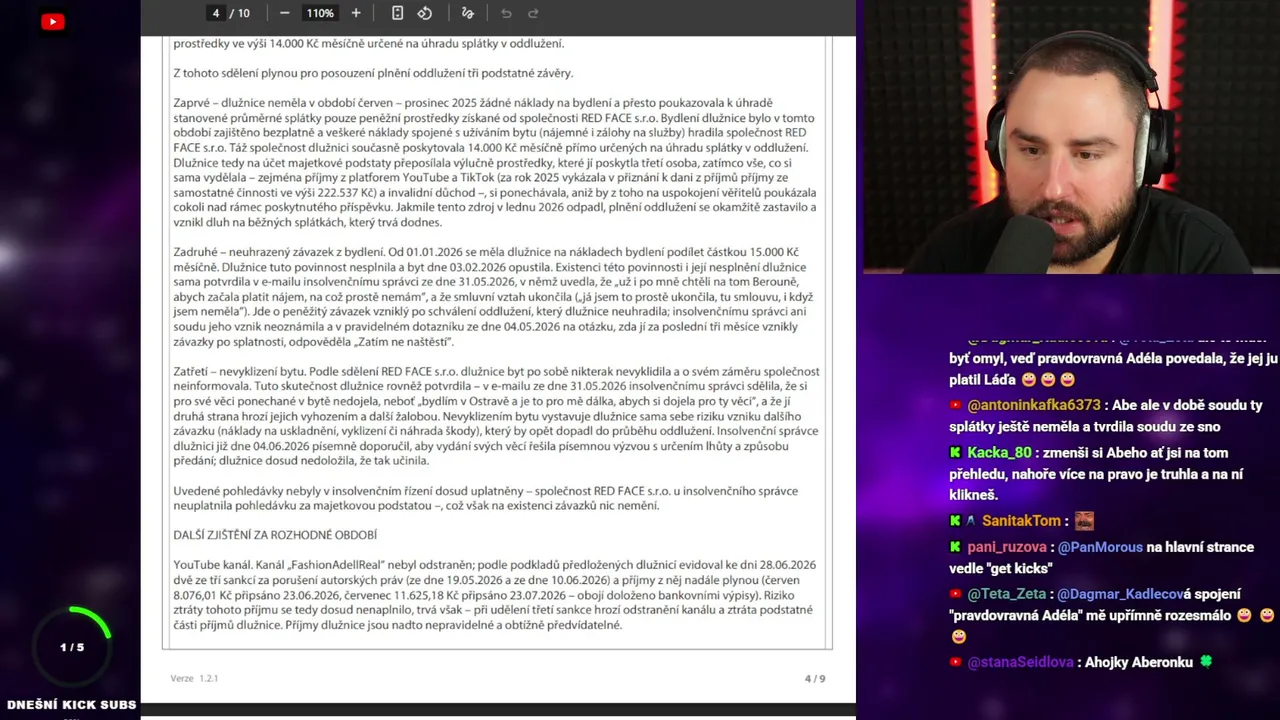
Task: Click the 1 / 5 subs progress ring
Action: click(72, 647)
